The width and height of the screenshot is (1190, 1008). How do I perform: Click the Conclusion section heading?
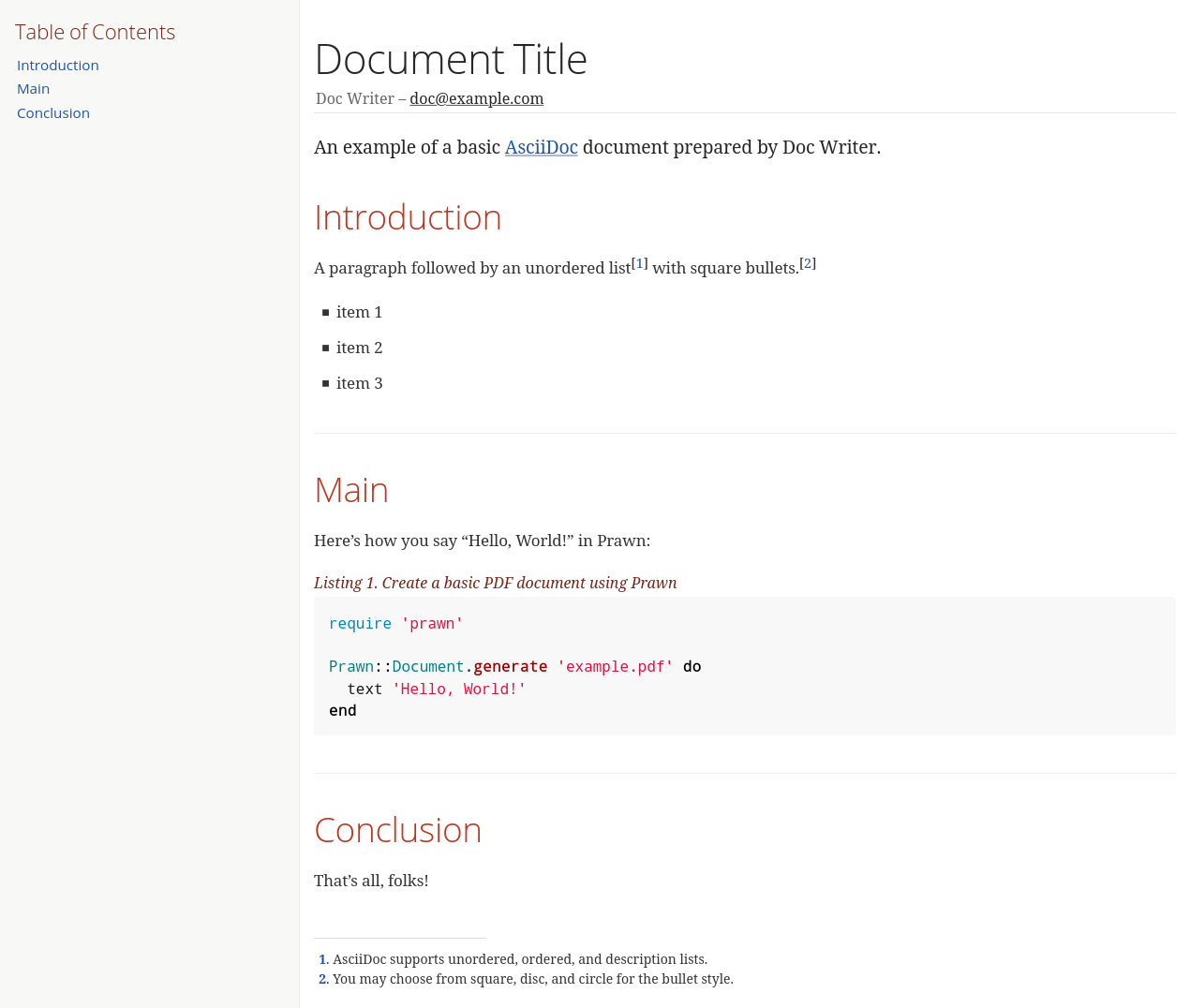click(x=397, y=830)
